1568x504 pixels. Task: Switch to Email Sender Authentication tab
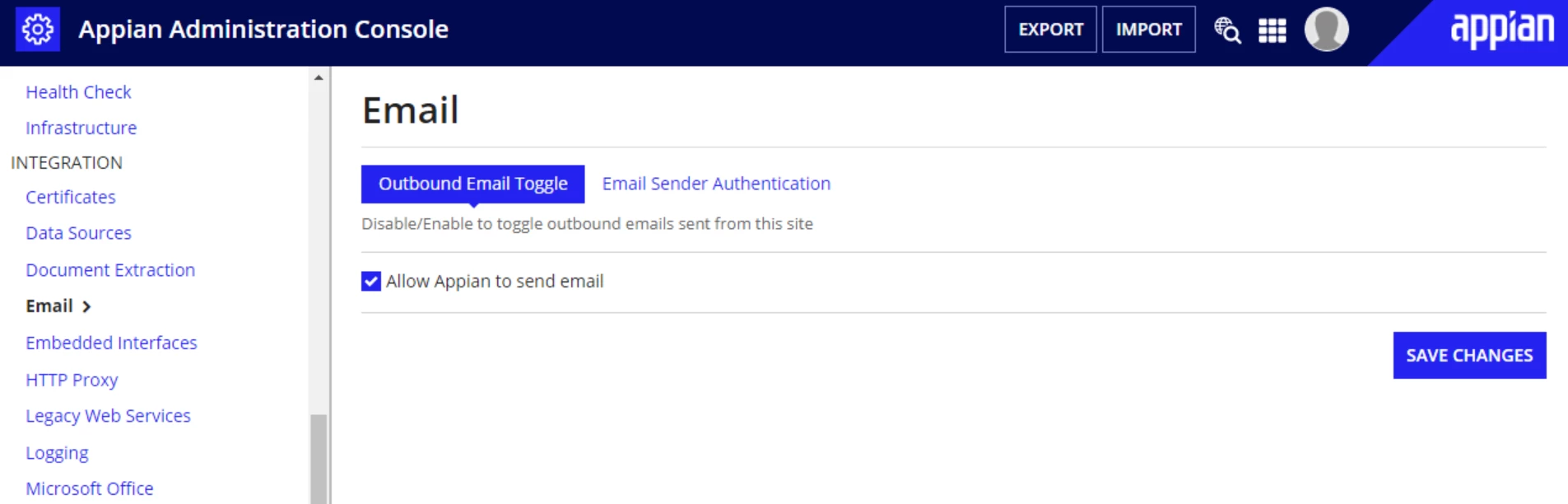[x=716, y=184]
